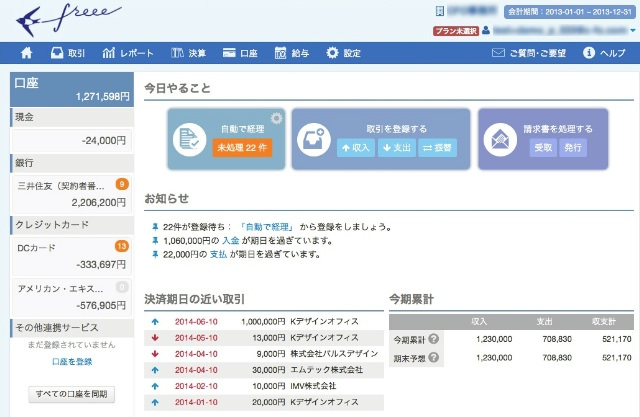Click the 収入 column header
The image size is (640, 417).
click(x=479, y=322)
